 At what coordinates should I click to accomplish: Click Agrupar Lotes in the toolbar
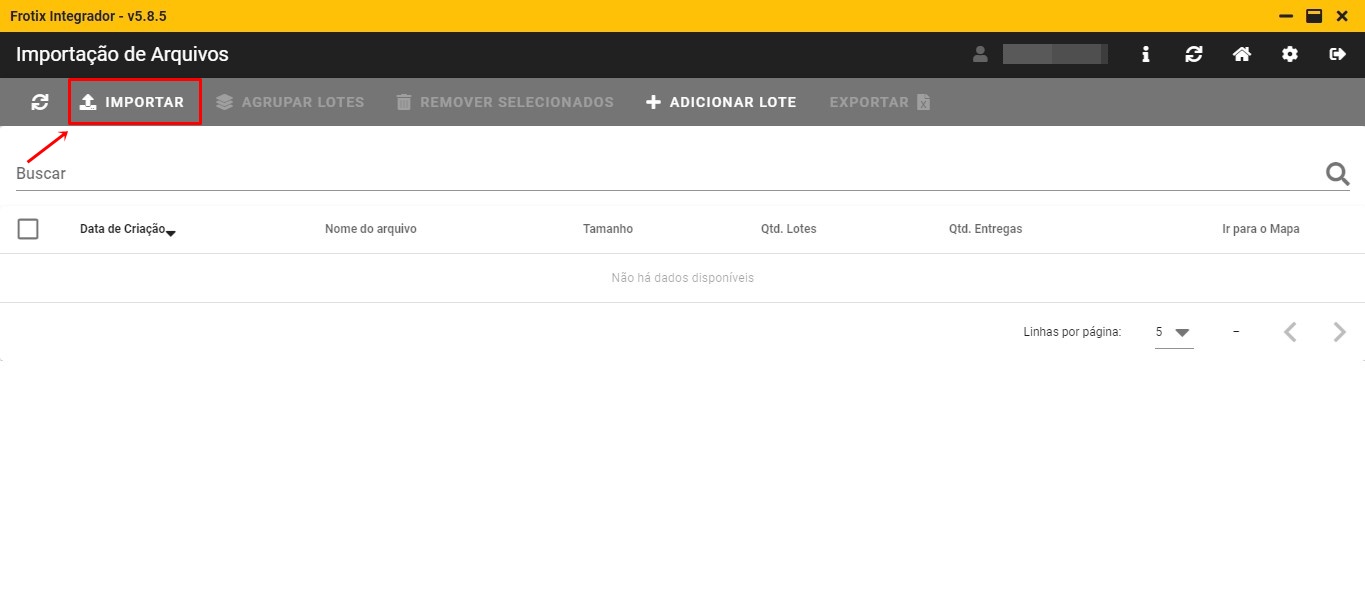click(290, 102)
